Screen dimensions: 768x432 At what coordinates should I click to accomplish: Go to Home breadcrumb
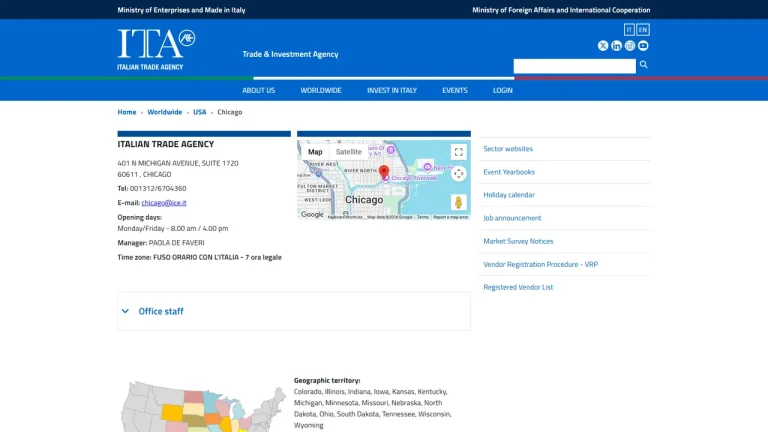click(x=127, y=112)
